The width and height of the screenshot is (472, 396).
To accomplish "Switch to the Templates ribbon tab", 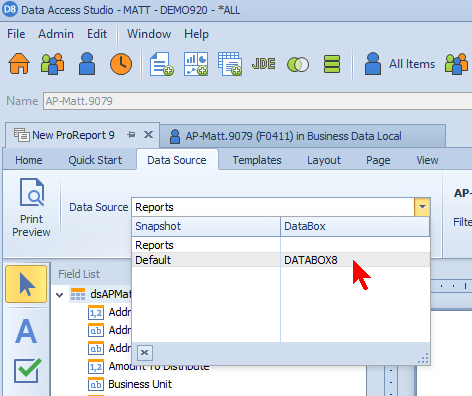I will point(257,160).
